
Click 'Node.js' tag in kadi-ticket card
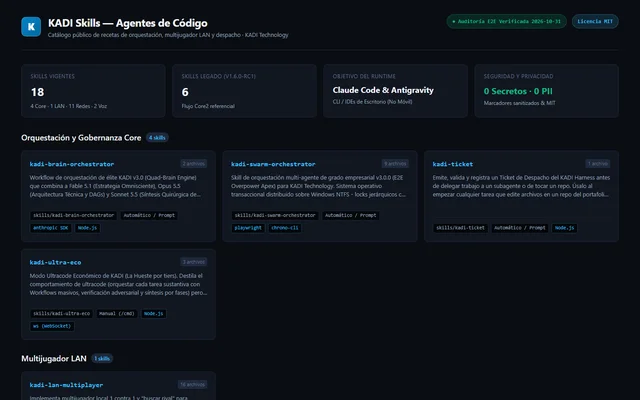[564, 228]
